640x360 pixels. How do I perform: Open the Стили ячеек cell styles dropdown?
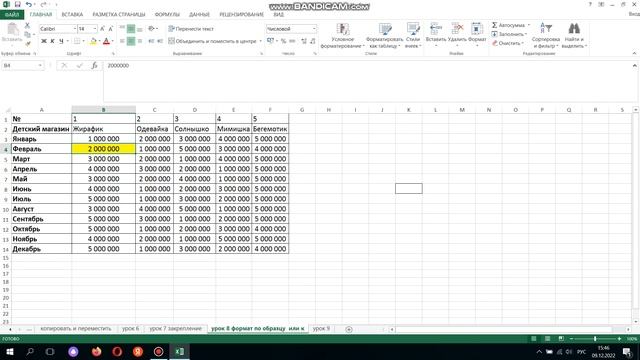tap(413, 36)
